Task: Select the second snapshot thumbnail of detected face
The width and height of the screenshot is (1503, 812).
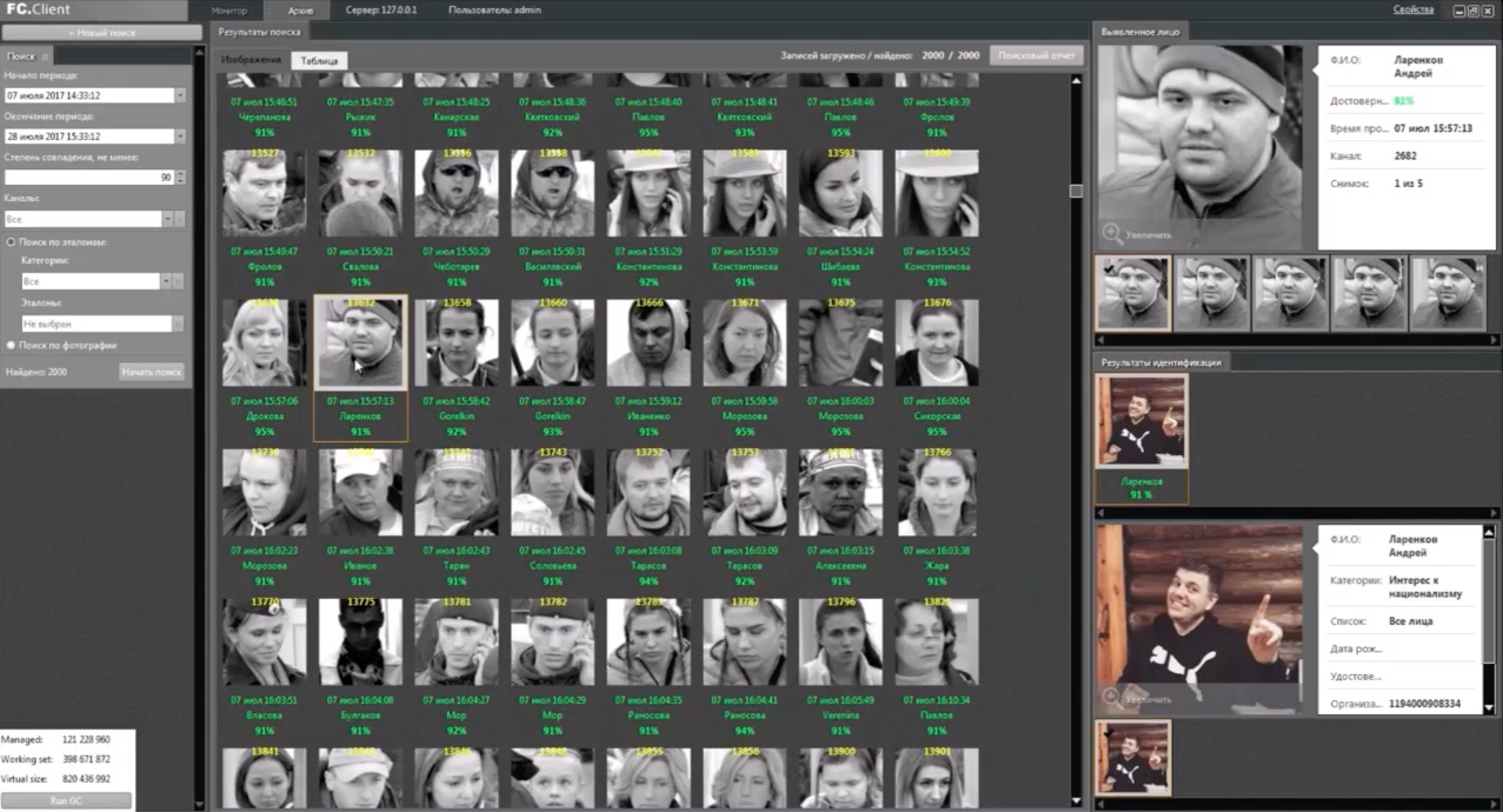Action: coord(1211,293)
